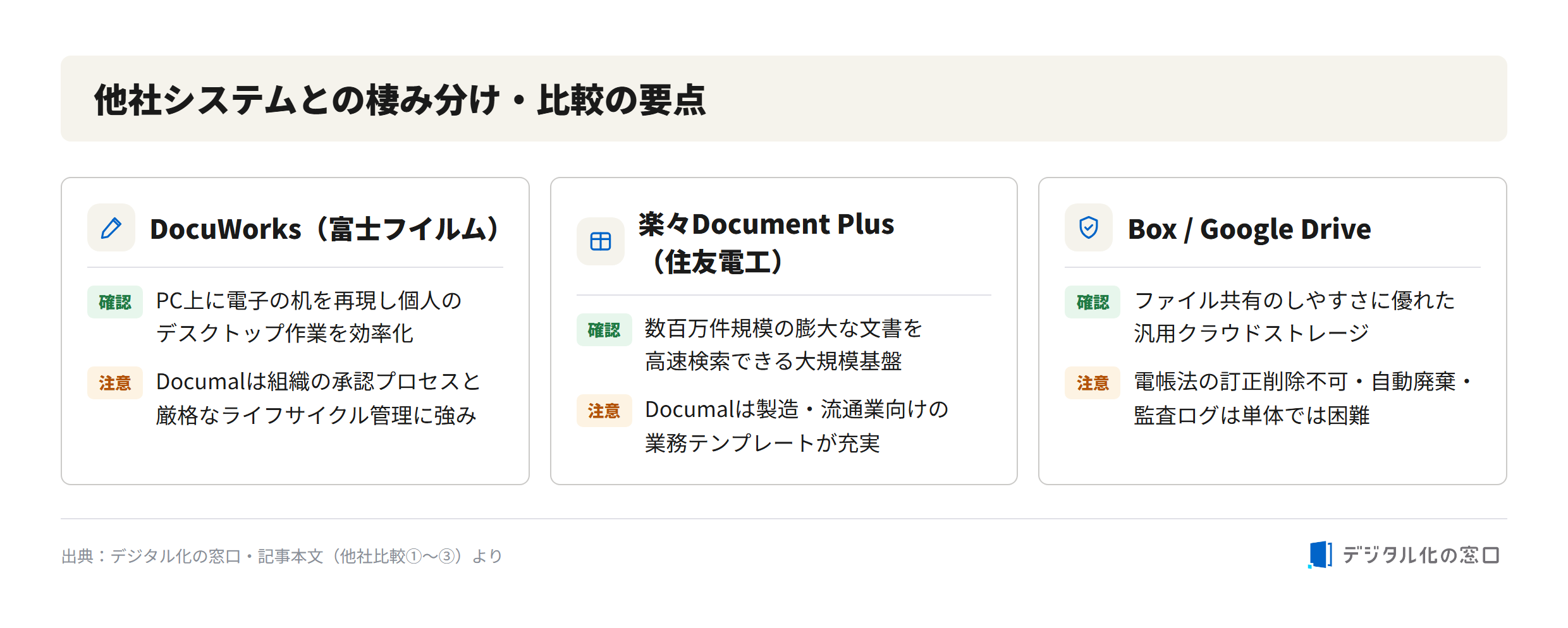Image resolution: width=1568 pixels, height=628 pixels.
Task: Click the text 高速検索できる大規模基盤
Action: (773, 361)
